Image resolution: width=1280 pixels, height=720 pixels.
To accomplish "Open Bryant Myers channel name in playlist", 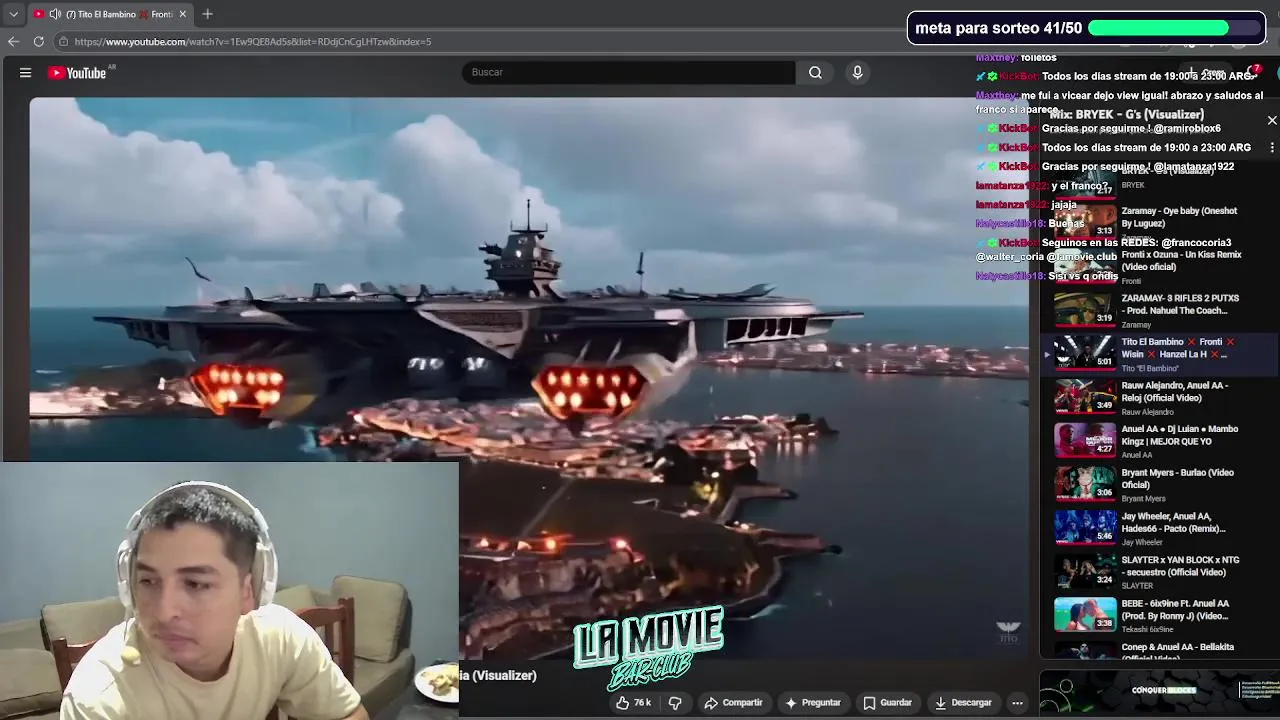I will (x=1144, y=499).
